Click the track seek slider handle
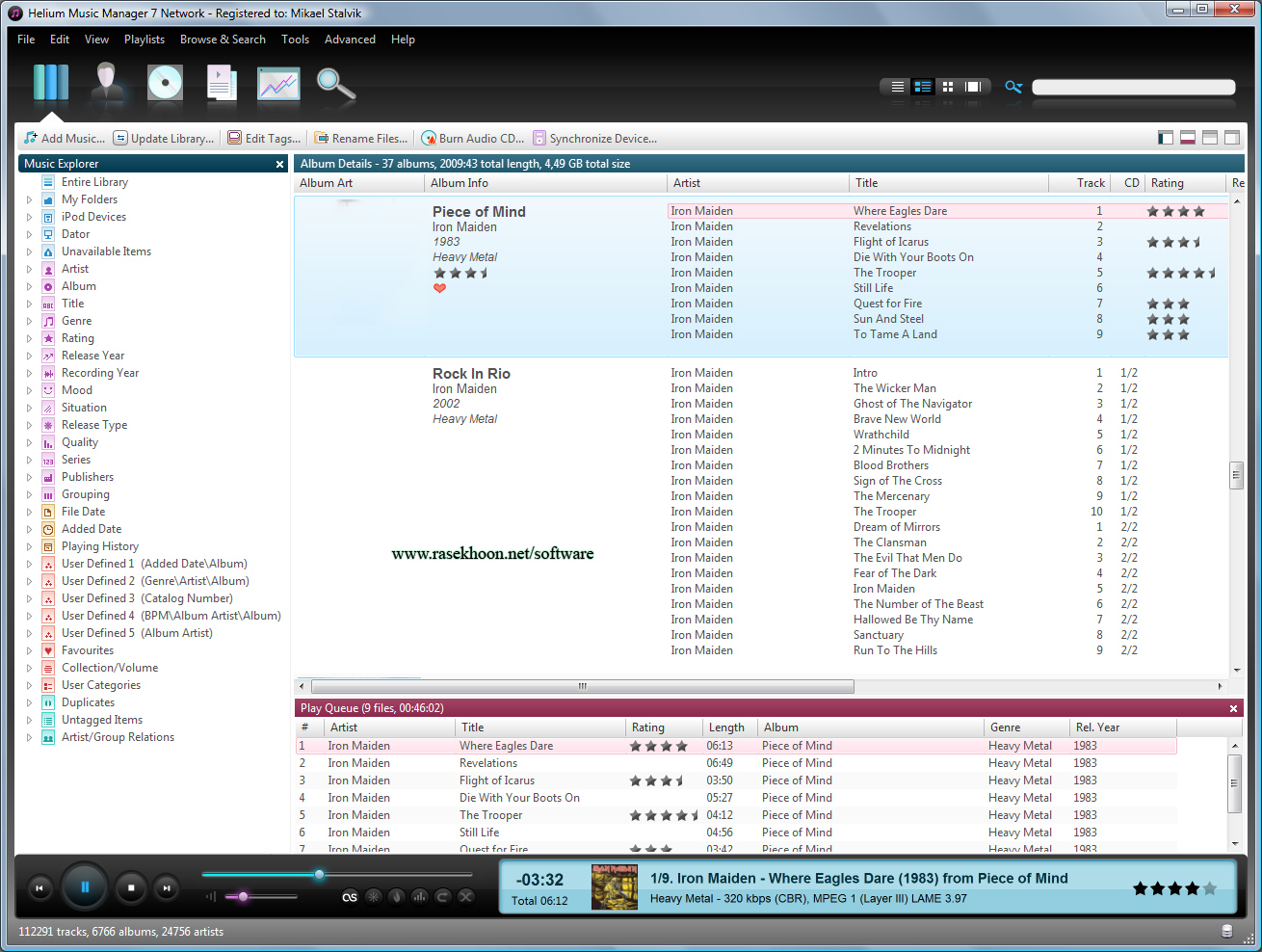 (319, 875)
